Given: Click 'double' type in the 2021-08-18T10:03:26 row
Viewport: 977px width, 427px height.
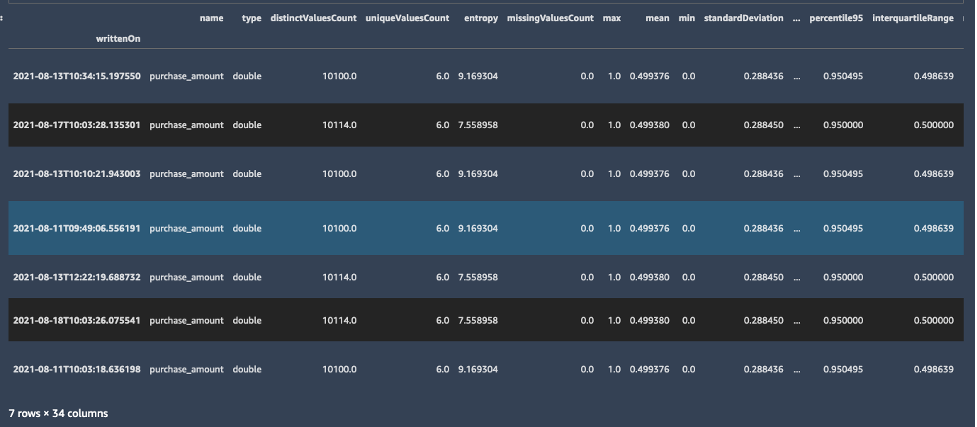Looking at the screenshot, I should (247, 320).
